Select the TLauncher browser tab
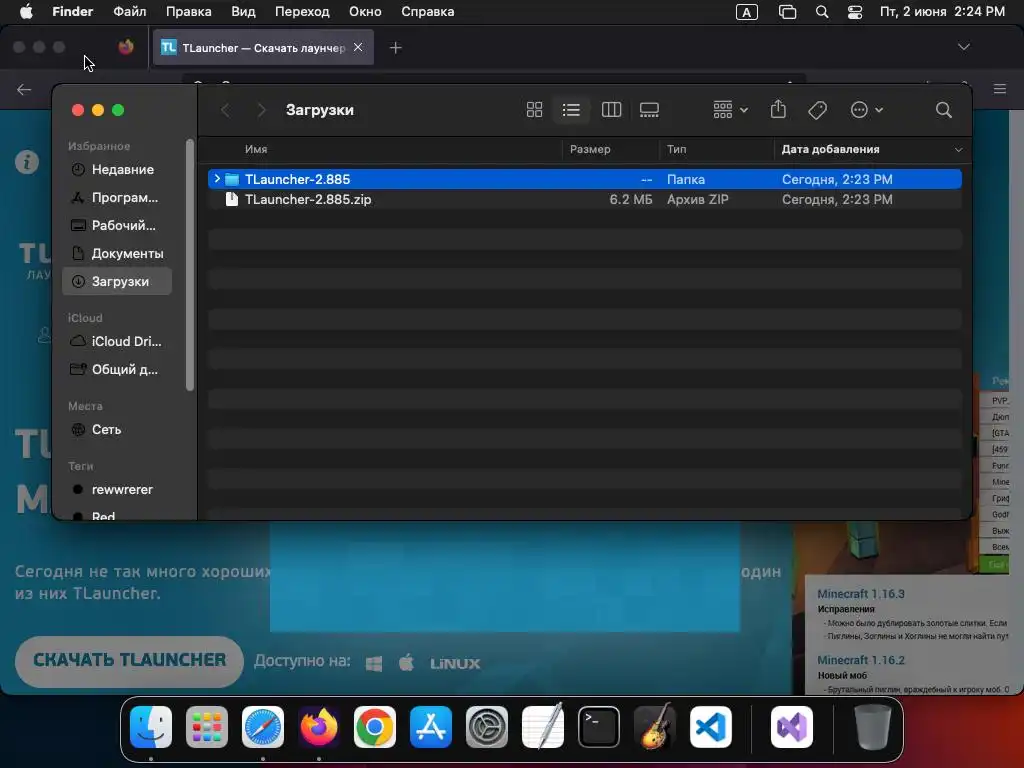This screenshot has width=1024, height=768. click(263, 48)
